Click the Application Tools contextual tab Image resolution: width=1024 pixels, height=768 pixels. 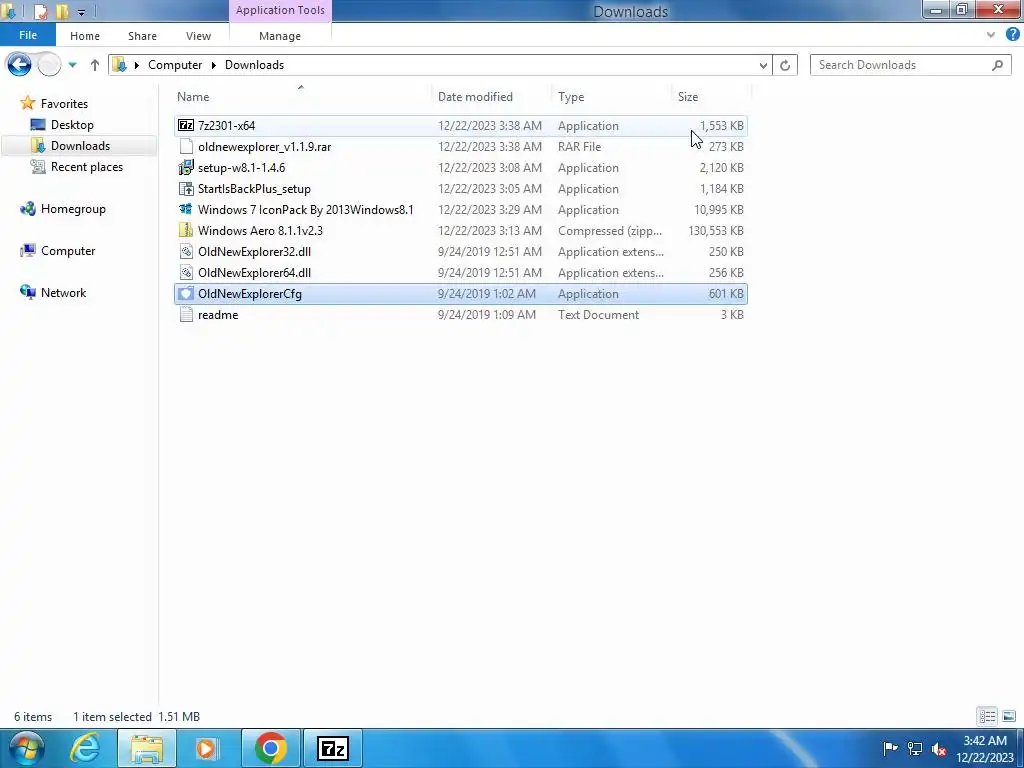point(280,10)
